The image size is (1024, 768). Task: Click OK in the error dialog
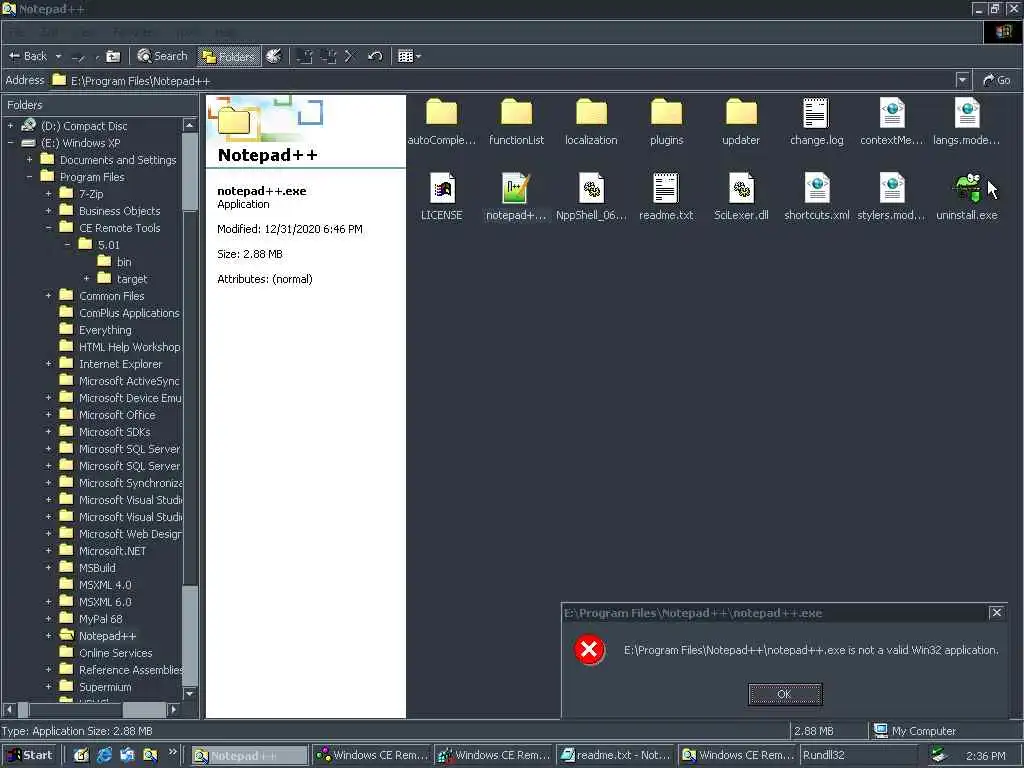pos(785,694)
